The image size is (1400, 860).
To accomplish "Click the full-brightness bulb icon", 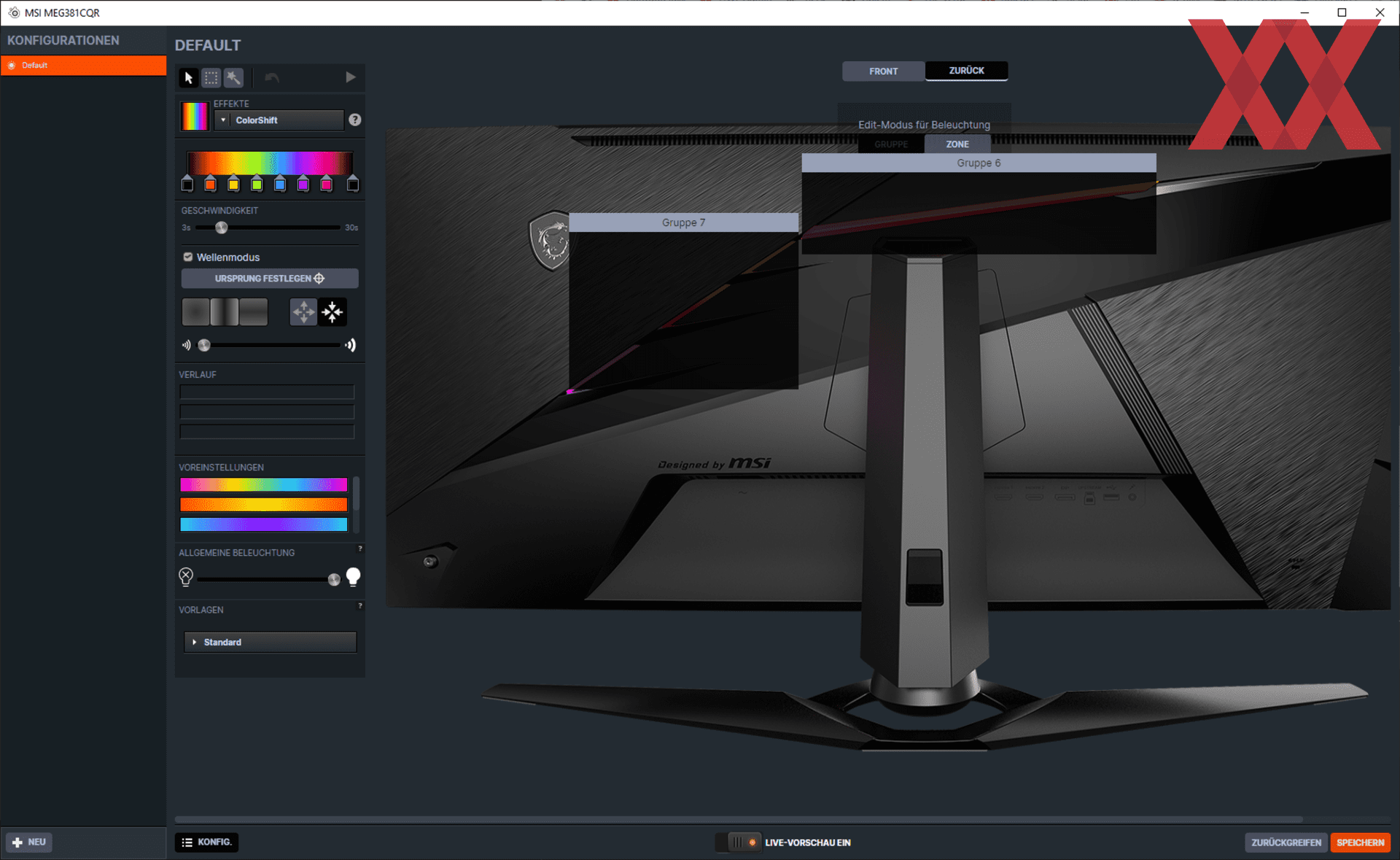I will (353, 577).
